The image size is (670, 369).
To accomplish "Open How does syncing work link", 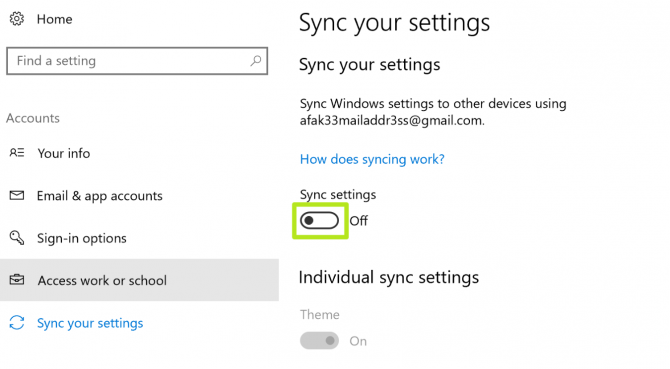I will pos(372,159).
